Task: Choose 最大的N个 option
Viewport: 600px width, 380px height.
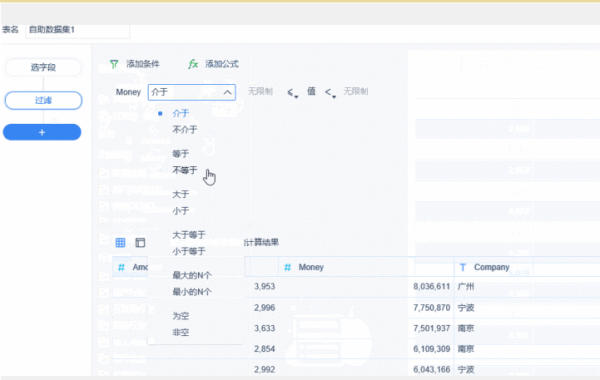Action: click(192, 276)
